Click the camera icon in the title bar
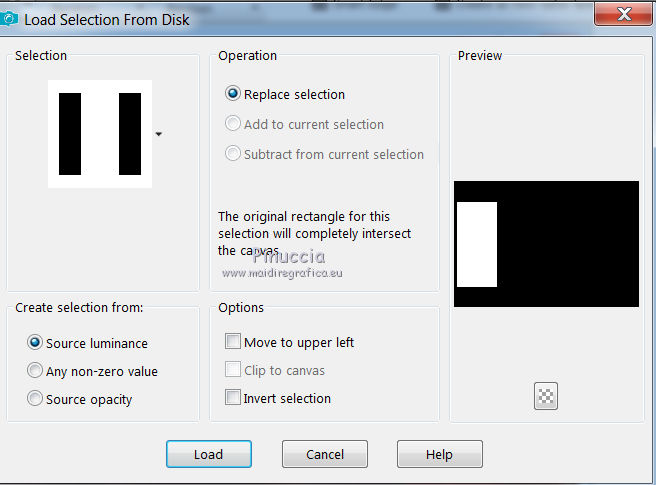The height and width of the screenshot is (485, 656). pyautogui.click(x=9, y=18)
